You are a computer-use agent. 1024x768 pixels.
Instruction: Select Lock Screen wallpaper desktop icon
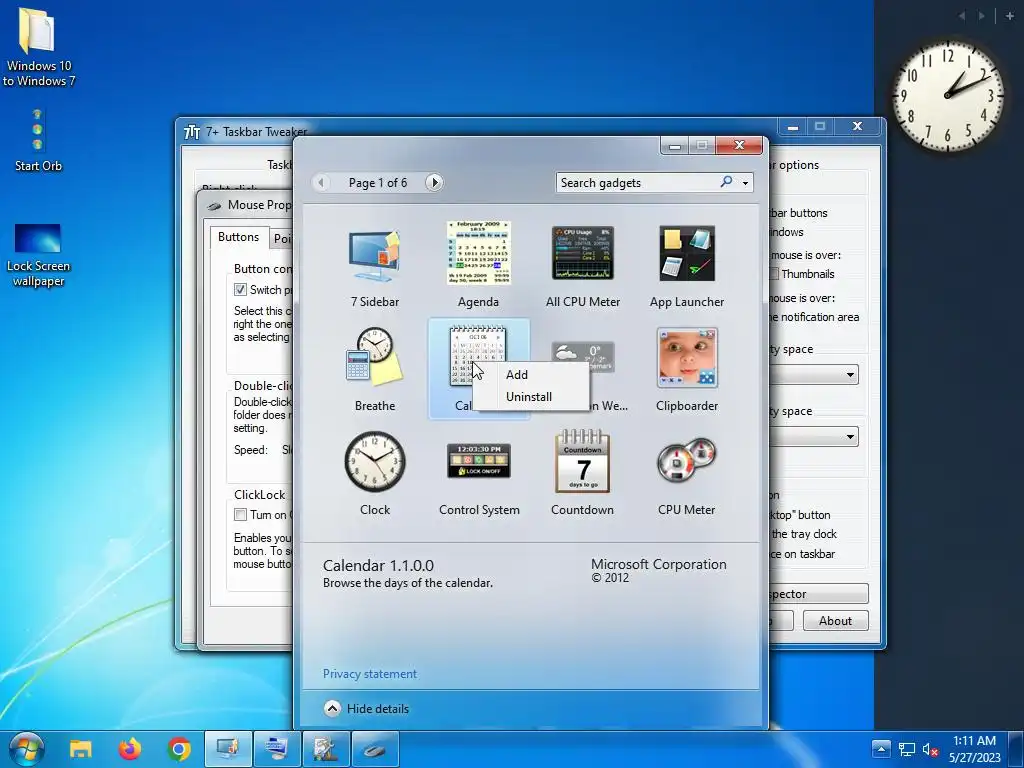[x=38, y=255]
